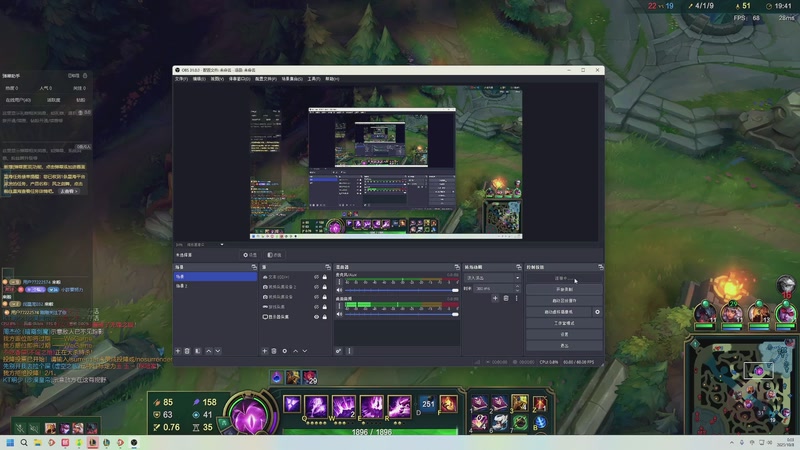Open Settings from the Controls panel
The height and width of the screenshot is (450, 800).
pos(564,334)
